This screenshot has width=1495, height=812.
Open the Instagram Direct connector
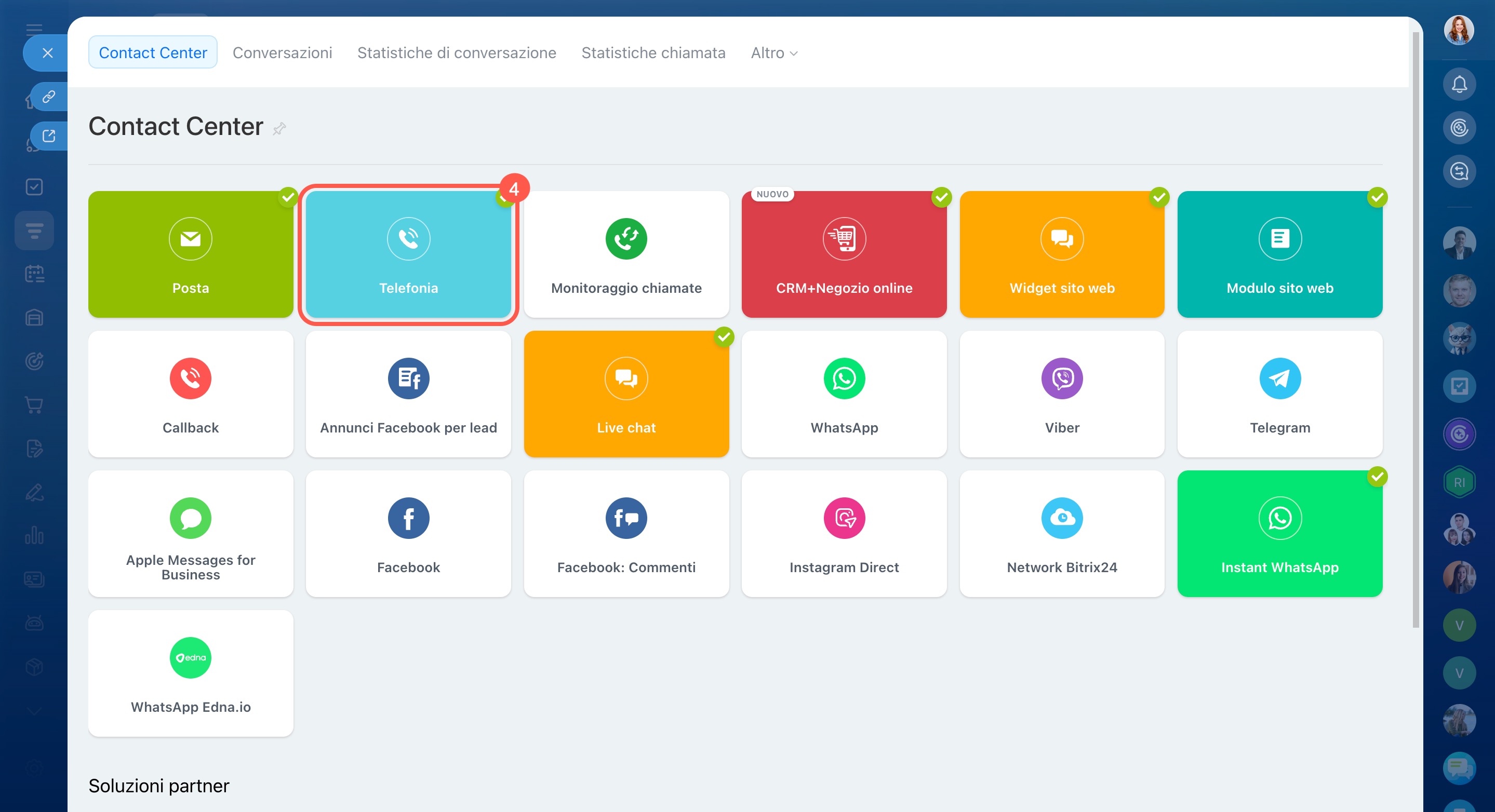pos(844,533)
